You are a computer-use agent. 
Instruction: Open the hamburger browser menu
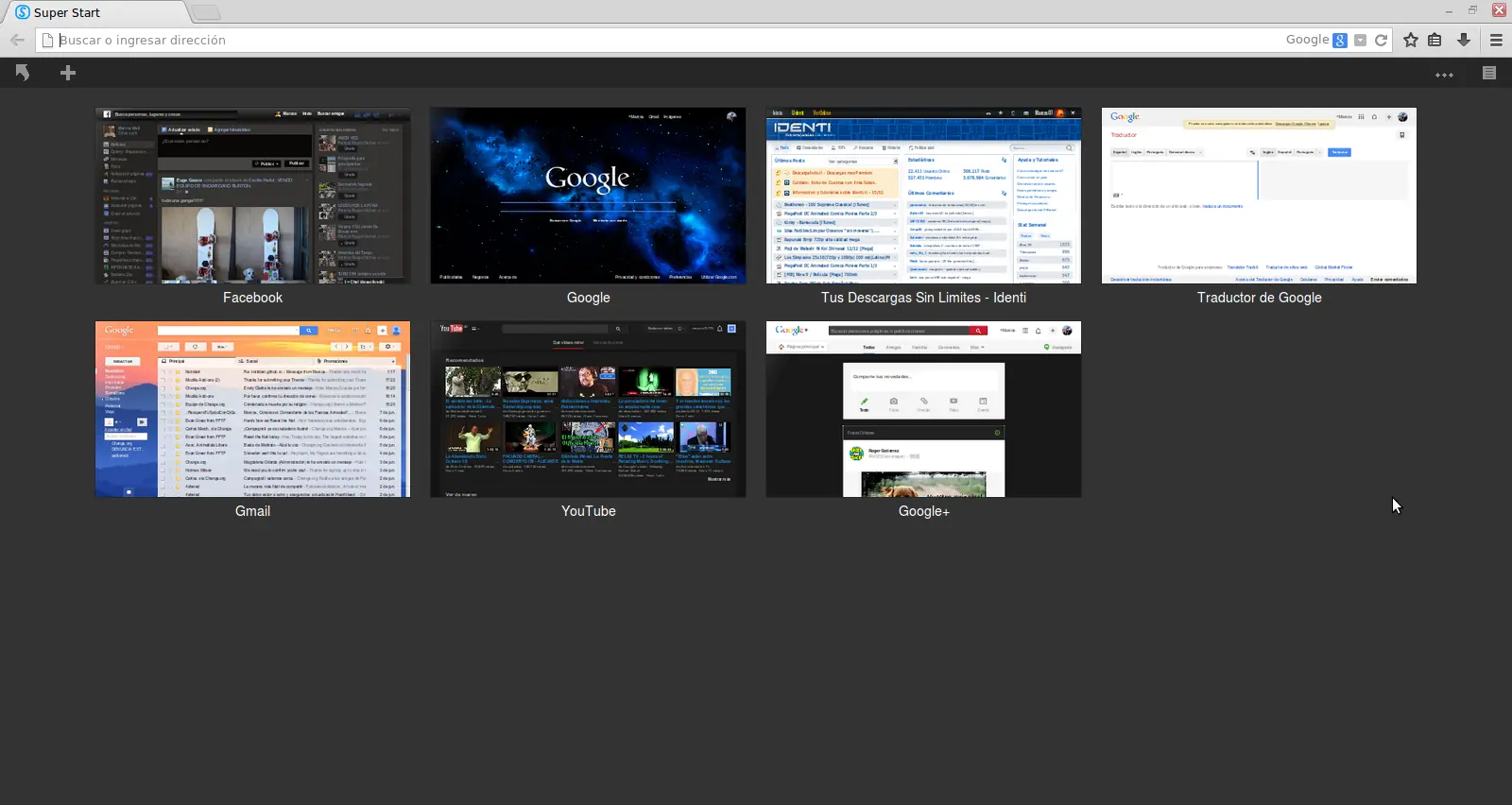coord(1496,40)
